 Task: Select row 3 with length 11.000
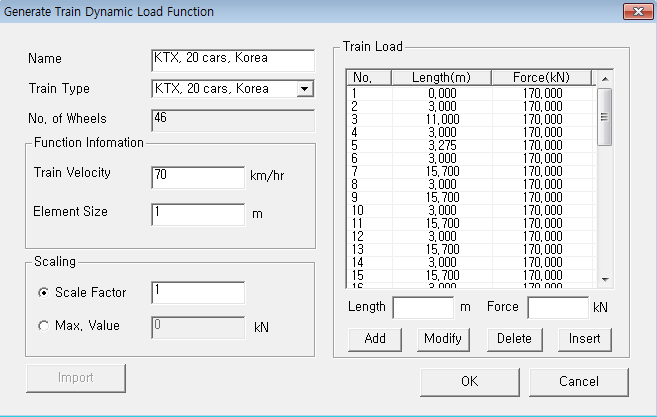coord(471,119)
